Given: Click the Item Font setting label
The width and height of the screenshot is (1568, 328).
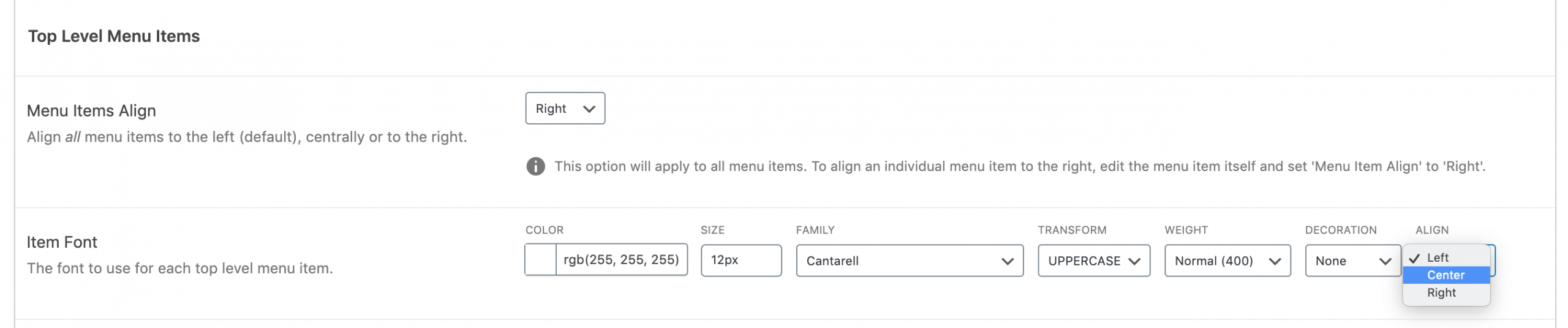Looking at the screenshot, I should pyautogui.click(x=62, y=242).
